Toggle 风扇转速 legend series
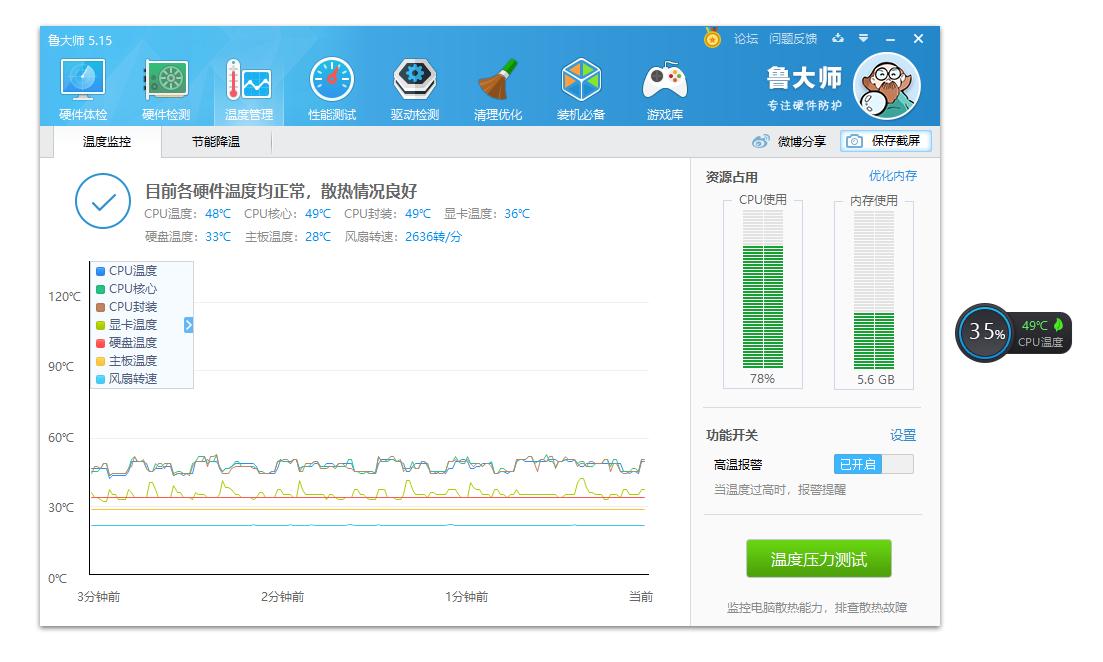This screenshot has width=1103, height=662. point(127,378)
